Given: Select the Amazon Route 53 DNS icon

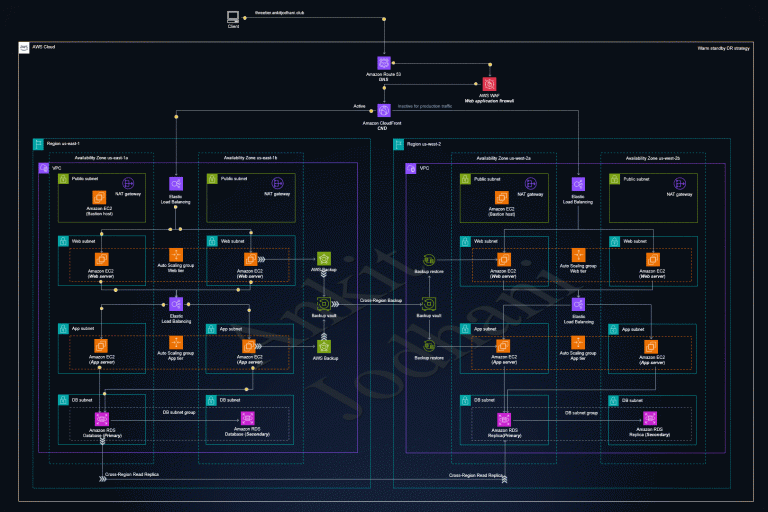Looking at the screenshot, I should [x=384, y=63].
